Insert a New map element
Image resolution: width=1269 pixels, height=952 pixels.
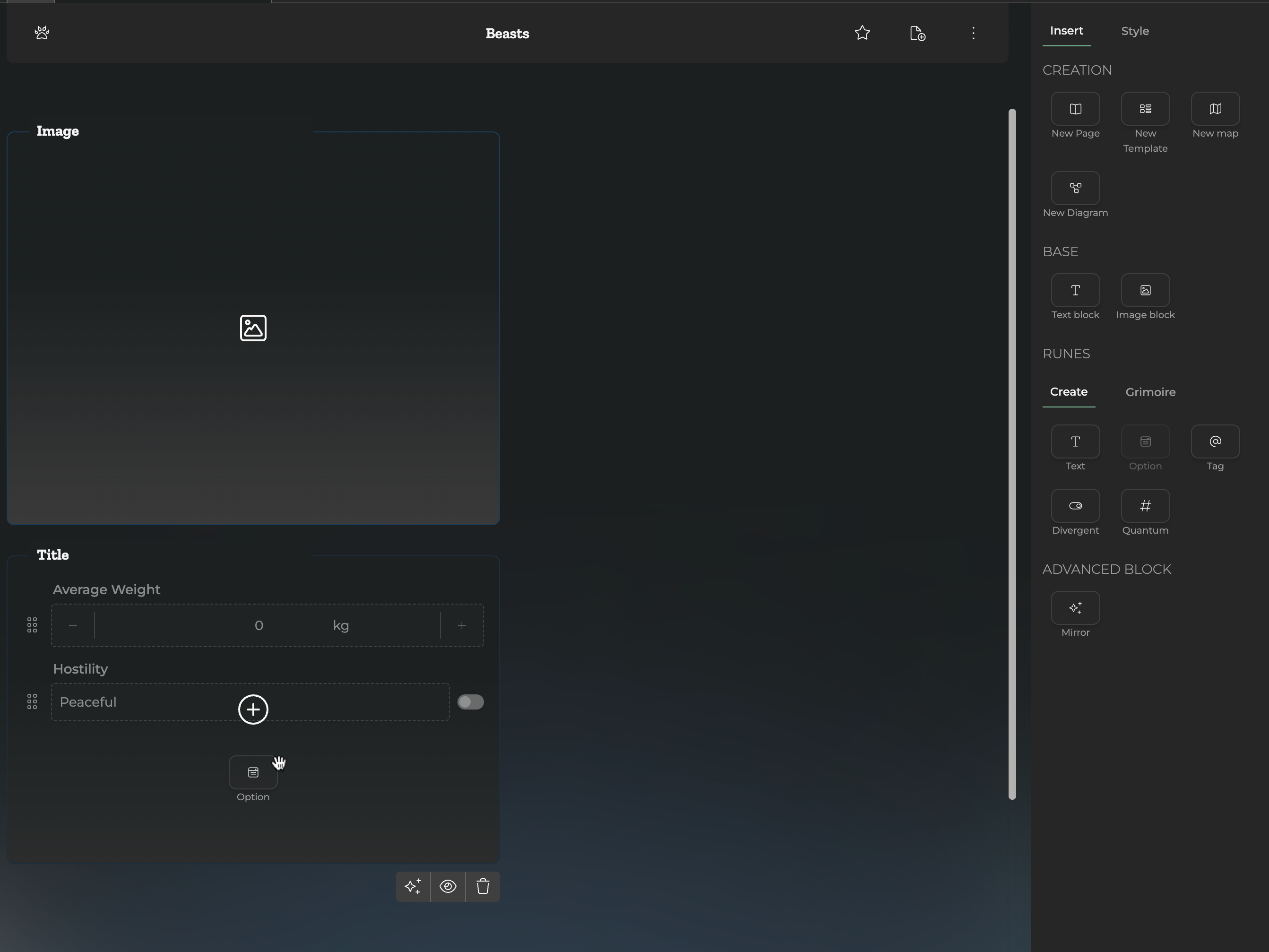pos(1215,109)
